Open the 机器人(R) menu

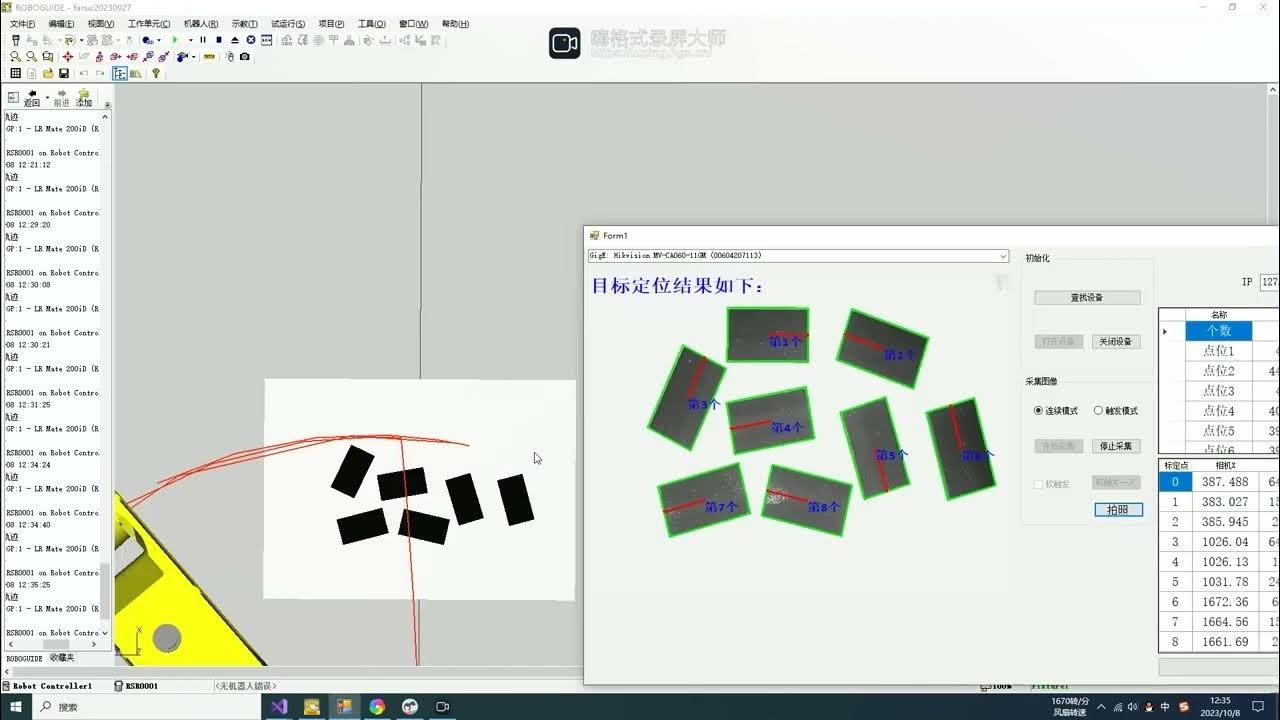coord(201,24)
